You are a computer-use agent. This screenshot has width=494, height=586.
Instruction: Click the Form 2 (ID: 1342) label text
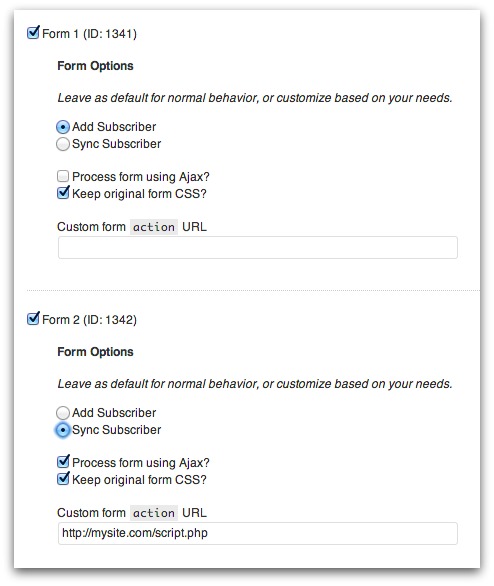pyautogui.click(x=89, y=320)
